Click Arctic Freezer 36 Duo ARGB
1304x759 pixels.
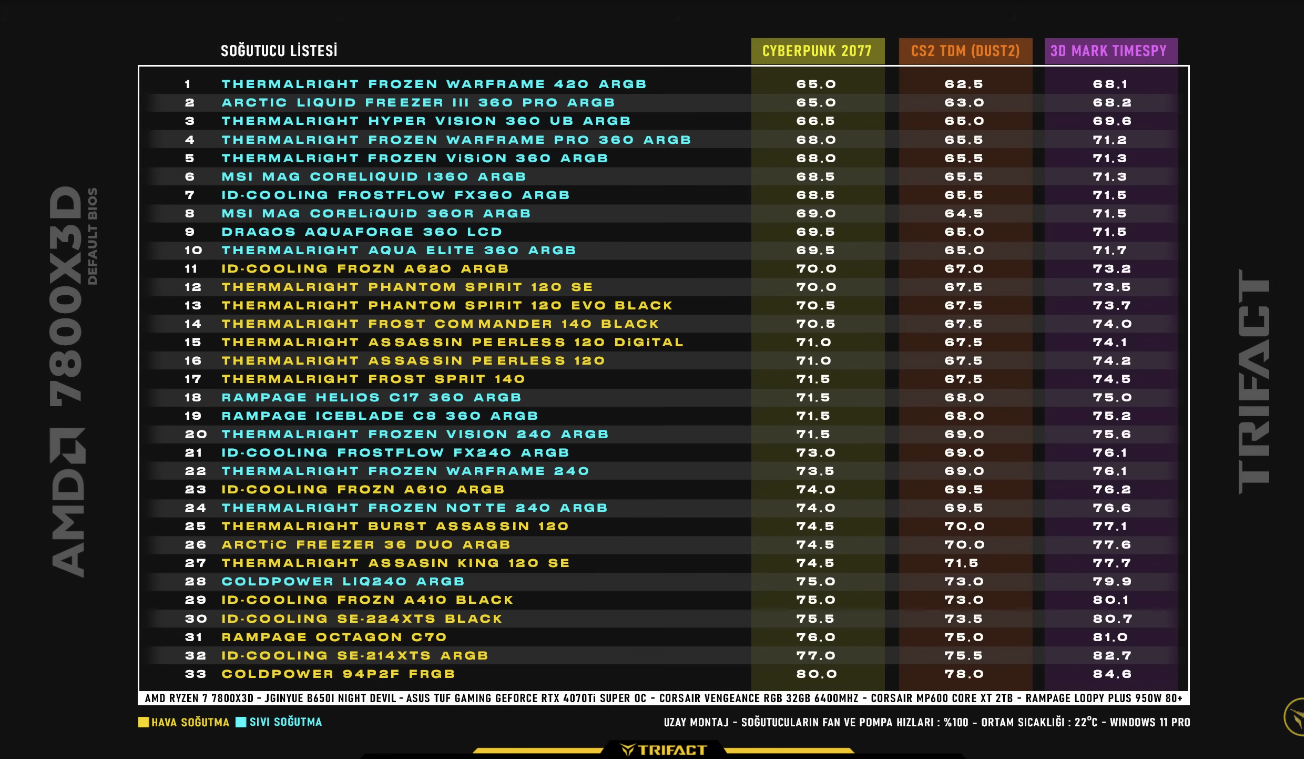(x=366, y=545)
